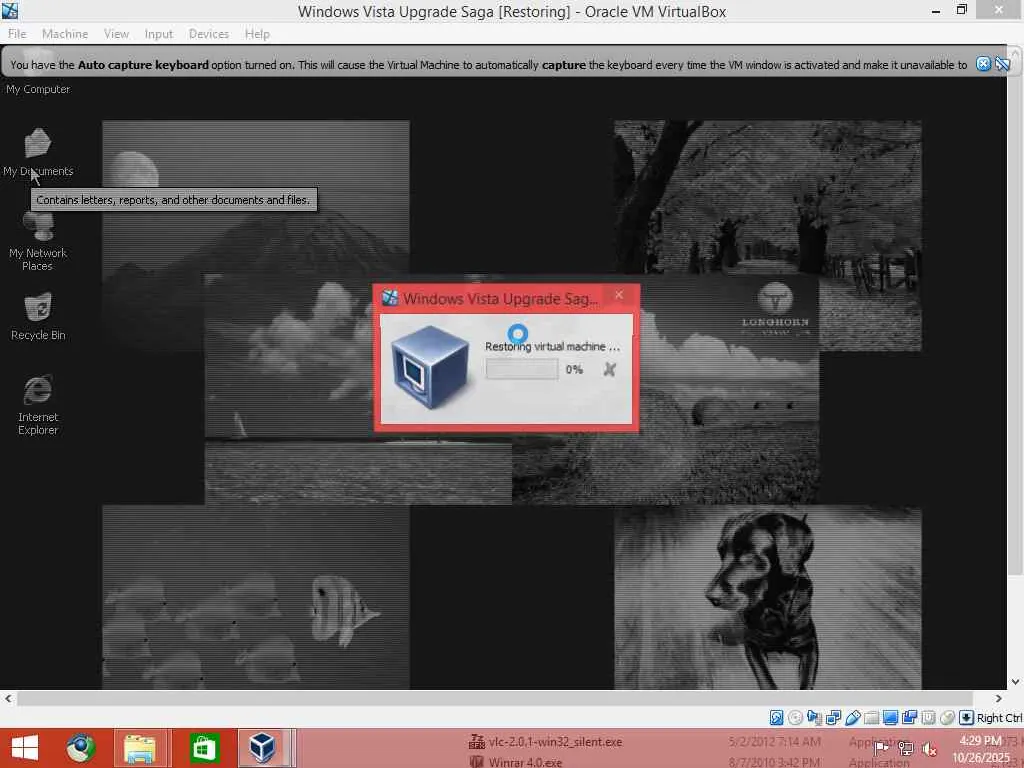Open the Action Center flag icon
Viewport: 1024px width, 768px height.
click(x=880, y=748)
